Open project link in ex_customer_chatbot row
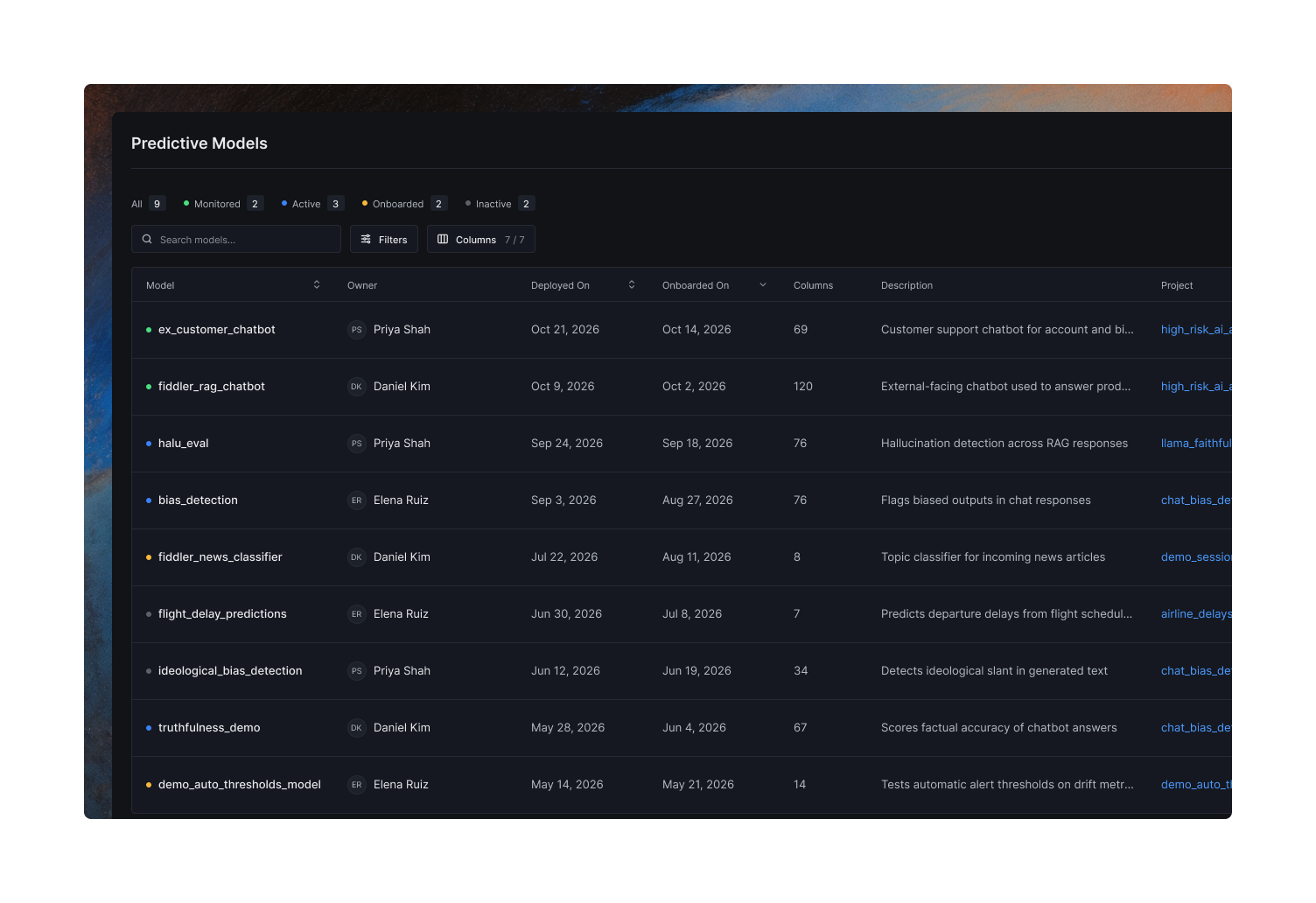Image resolution: width=1316 pixels, height=903 pixels. coord(1196,330)
